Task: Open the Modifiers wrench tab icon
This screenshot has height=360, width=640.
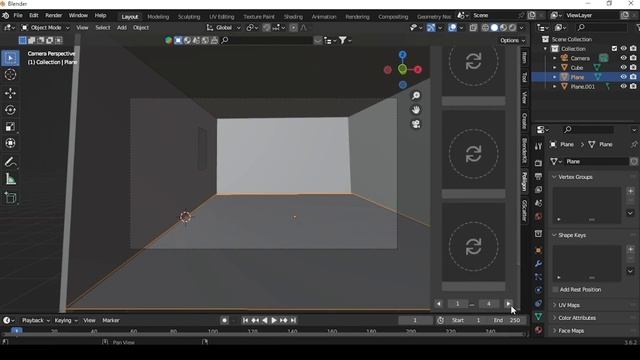Action: [538, 264]
